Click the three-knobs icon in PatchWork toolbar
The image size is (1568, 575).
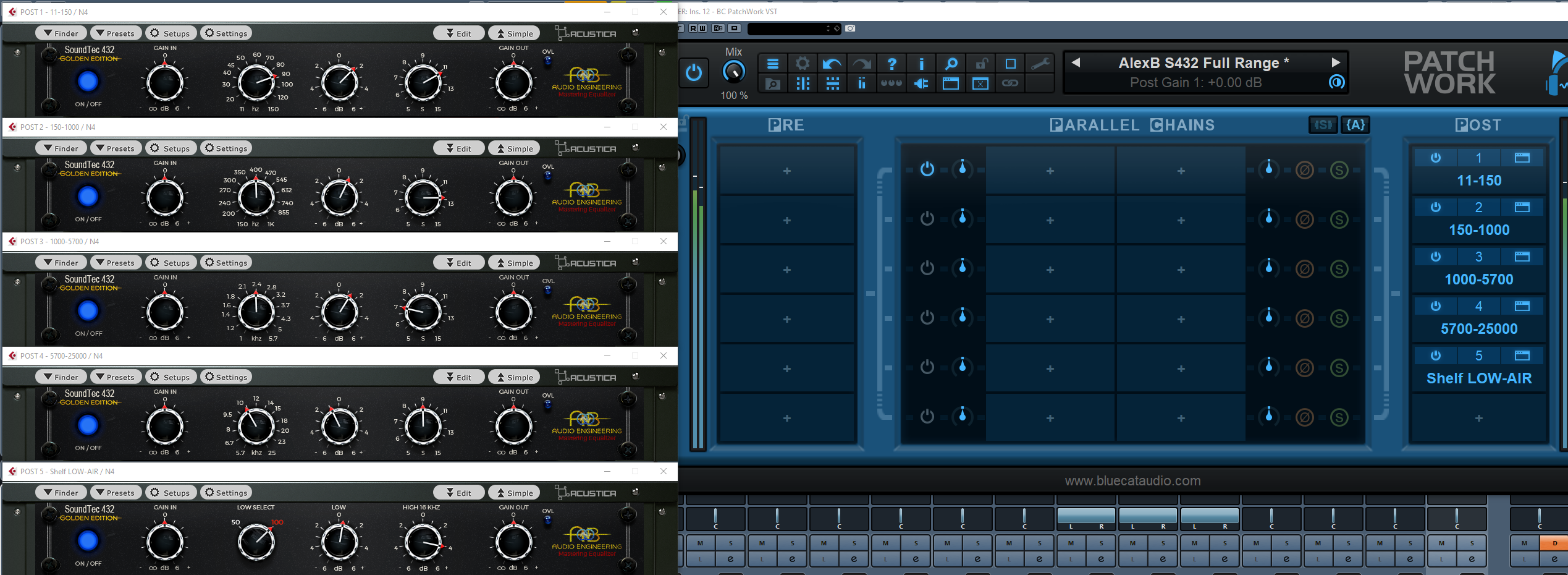pyautogui.click(x=891, y=83)
